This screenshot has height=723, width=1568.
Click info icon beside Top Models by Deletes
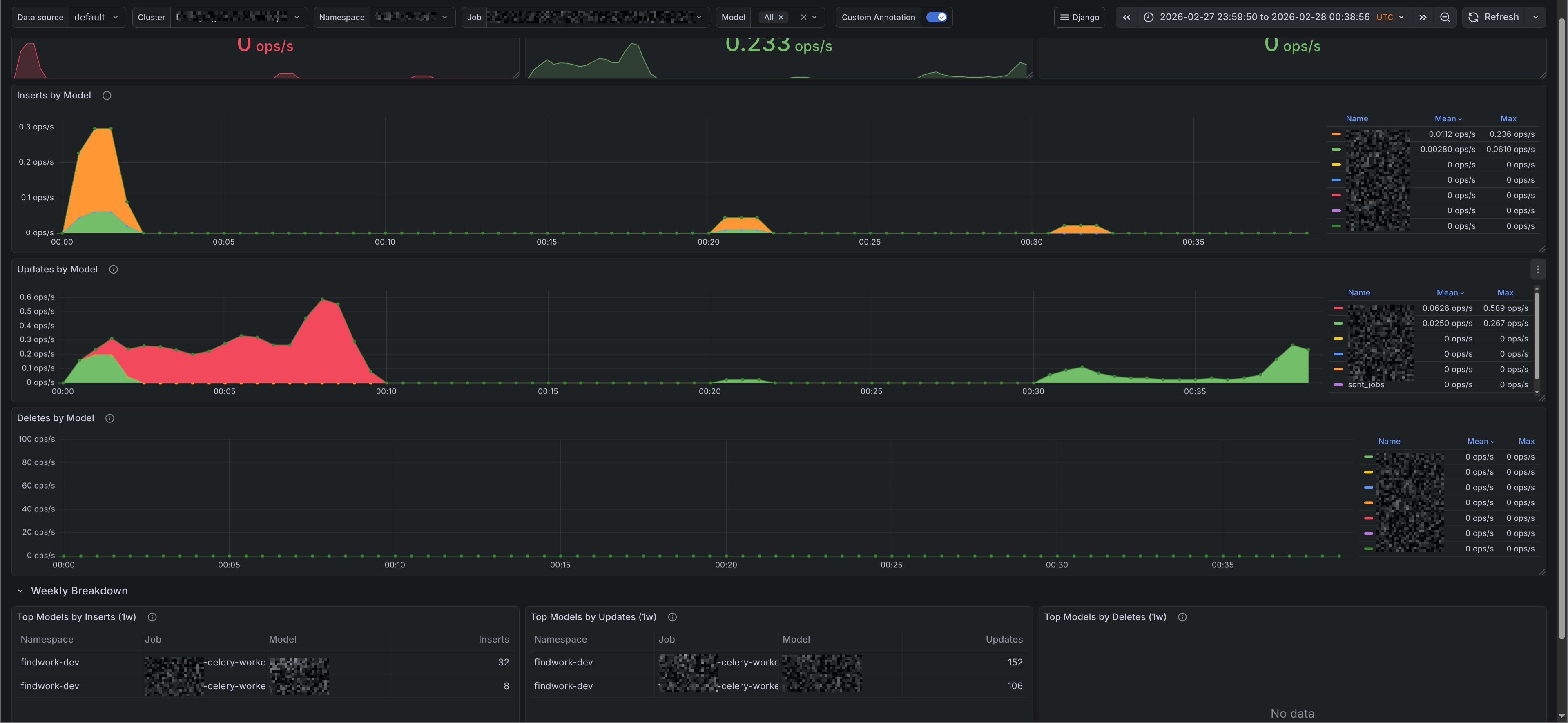pyautogui.click(x=1182, y=617)
